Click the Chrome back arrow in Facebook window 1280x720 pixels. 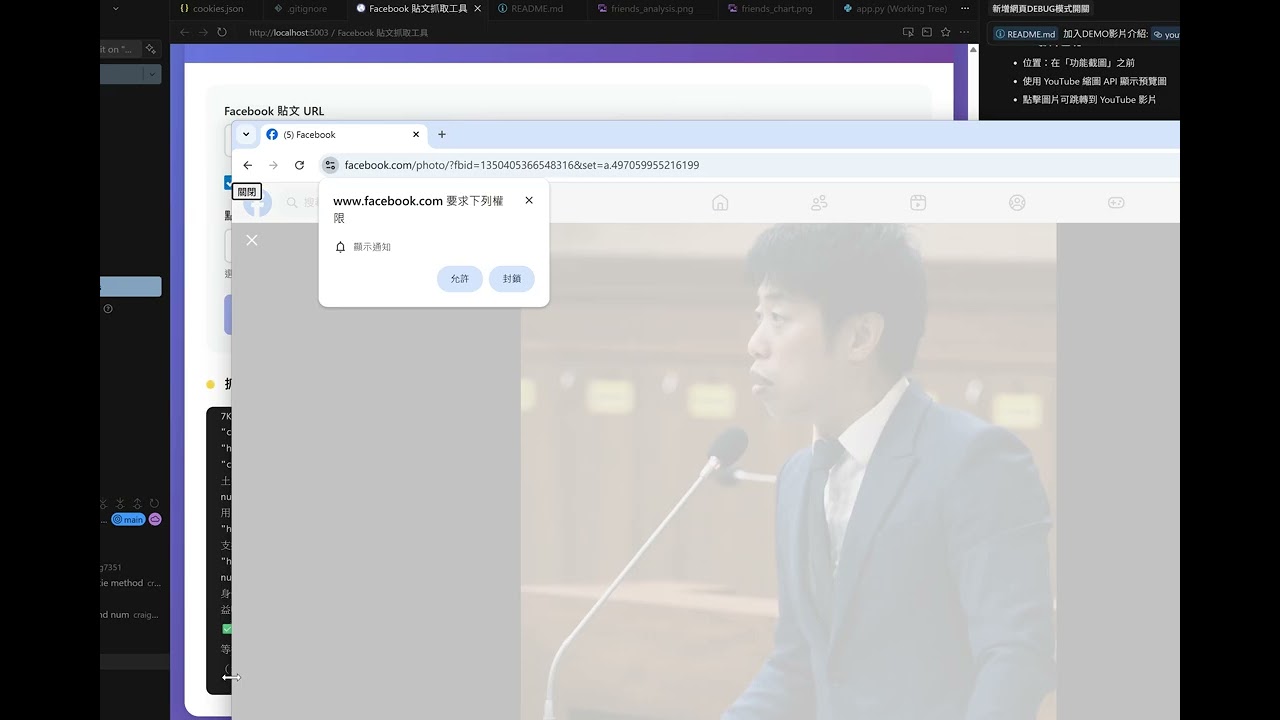point(248,165)
